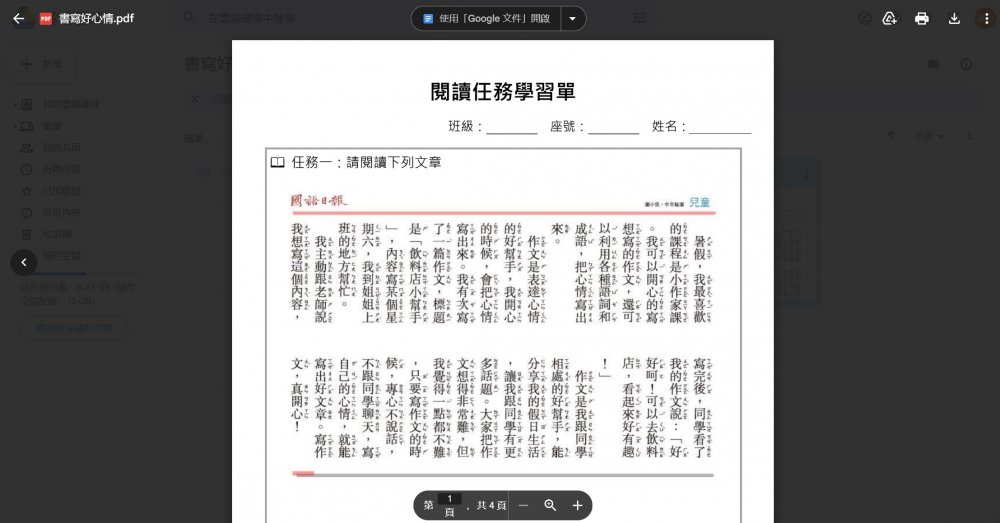1000x523 pixels.
Task: Click the magnifier to reset zoom
Action: click(x=550, y=506)
